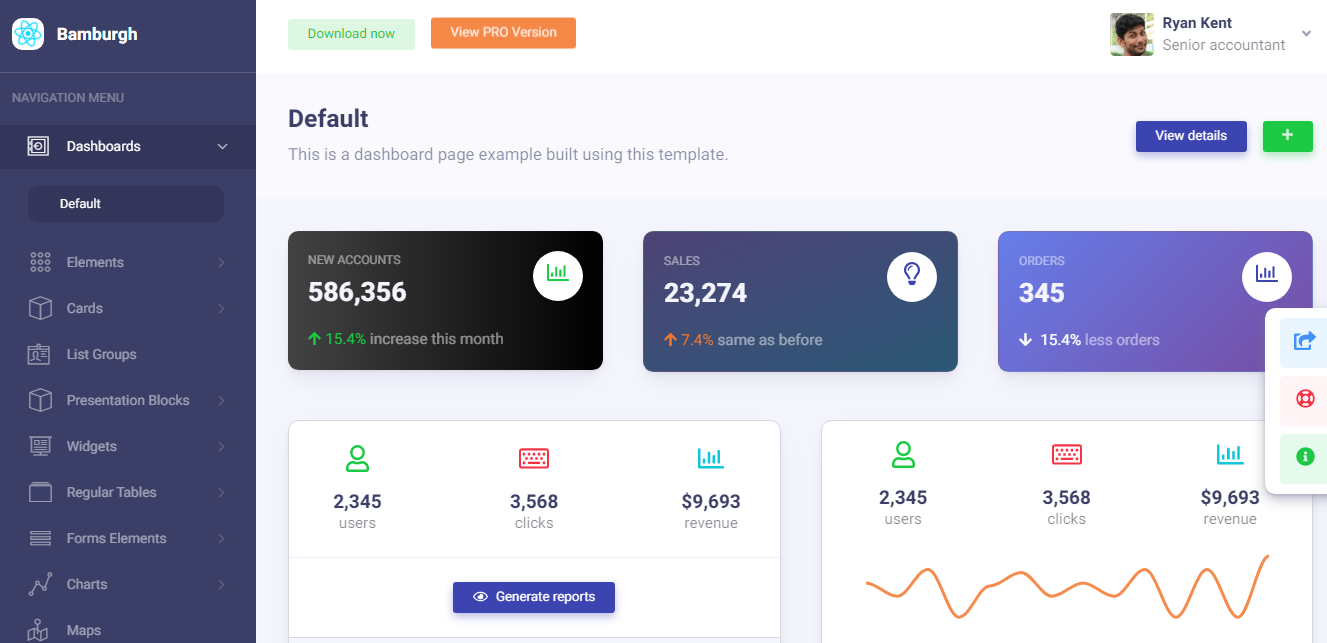Viewport: 1327px width, 643px height.
Task: Click the Bamburgh React logo icon
Action: point(28,34)
